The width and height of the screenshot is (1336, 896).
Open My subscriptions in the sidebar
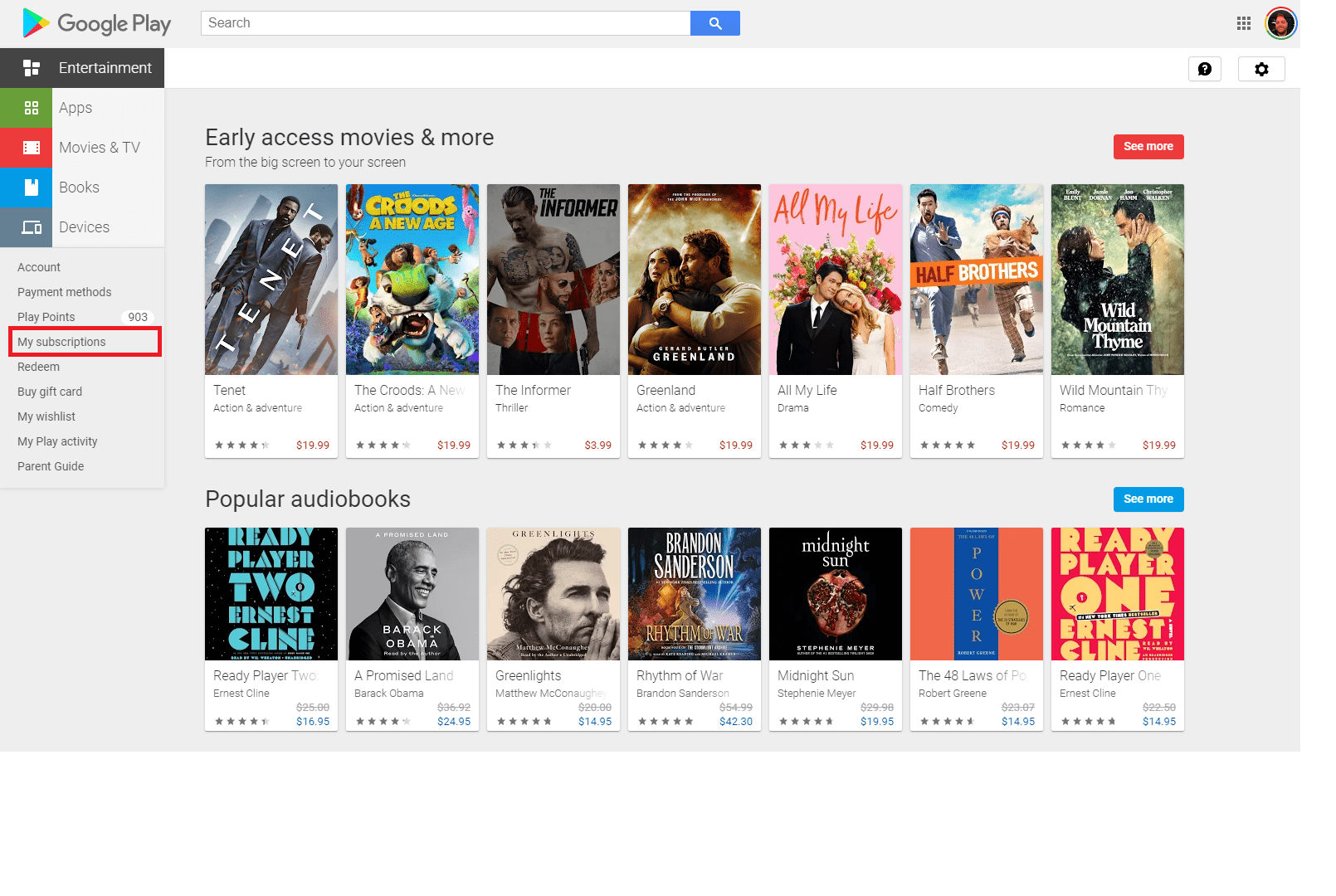61,341
